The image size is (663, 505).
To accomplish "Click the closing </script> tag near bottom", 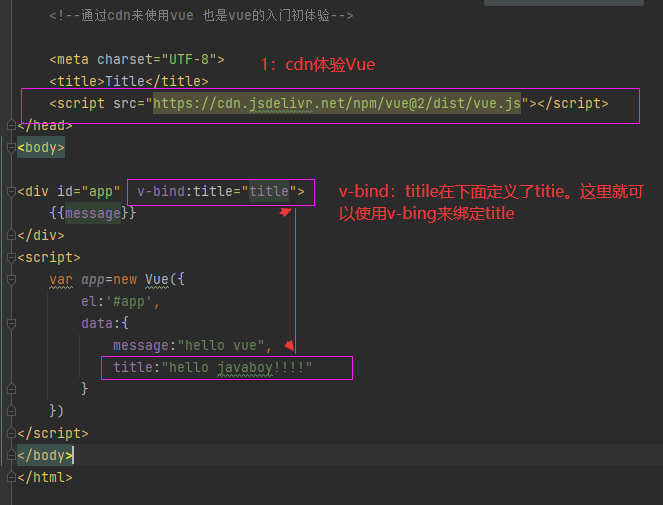I will coord(53,433).
